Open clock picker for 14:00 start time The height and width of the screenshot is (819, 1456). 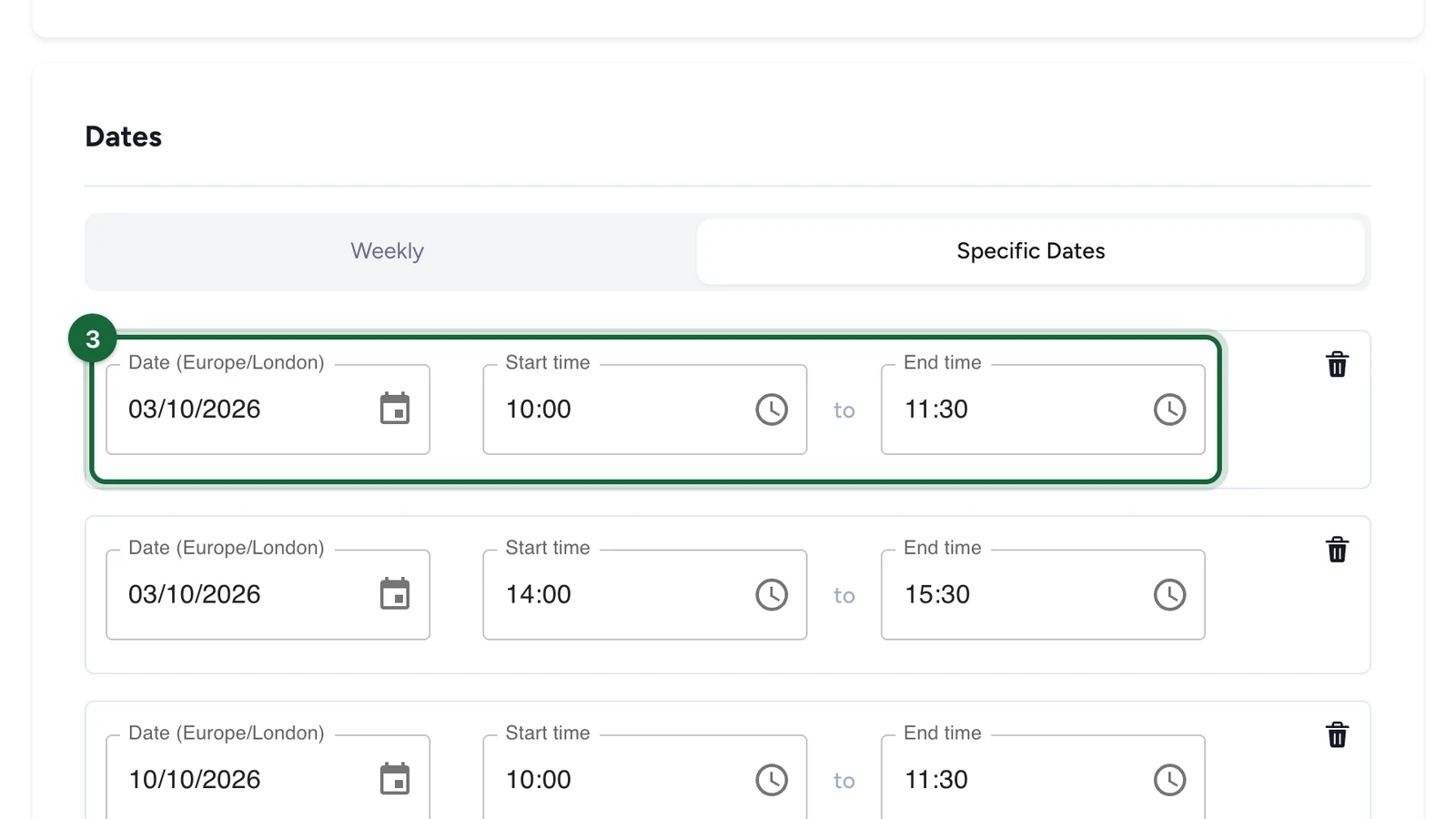(x=772, y=595)
